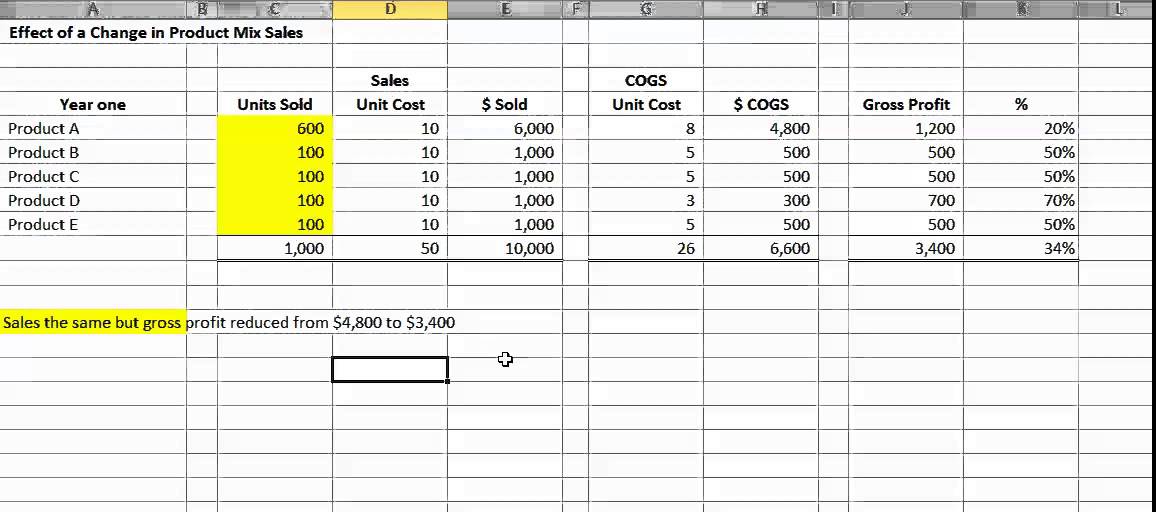Image resolution: width=1156 pixels, height=512 pixels.
Task: Select Product C $ Sold value 1,000
Action: coord(505,176)
